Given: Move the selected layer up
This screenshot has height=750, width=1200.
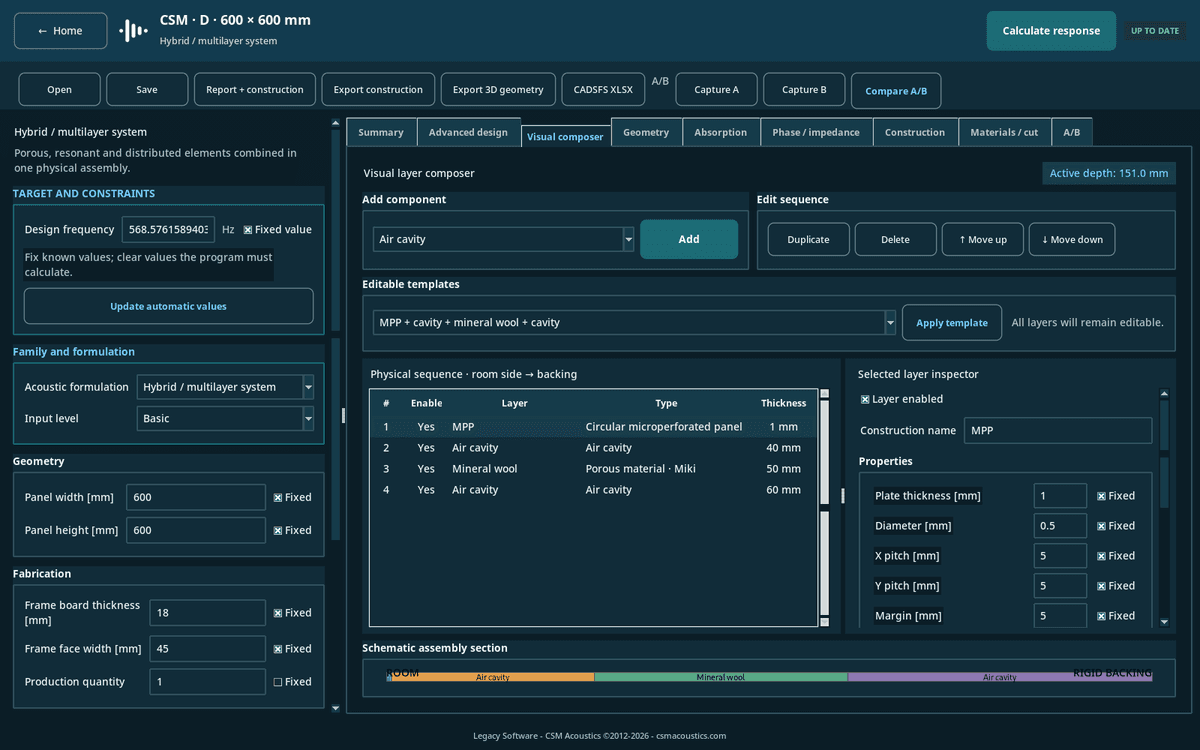Looking at the screenshot, I should click(982, 239).
